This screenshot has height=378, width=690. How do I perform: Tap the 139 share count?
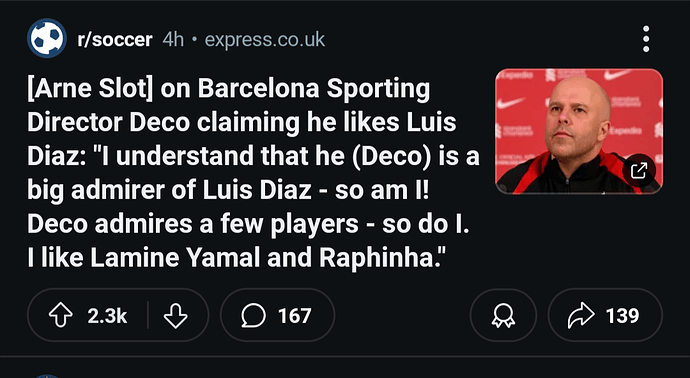point(622,316)
